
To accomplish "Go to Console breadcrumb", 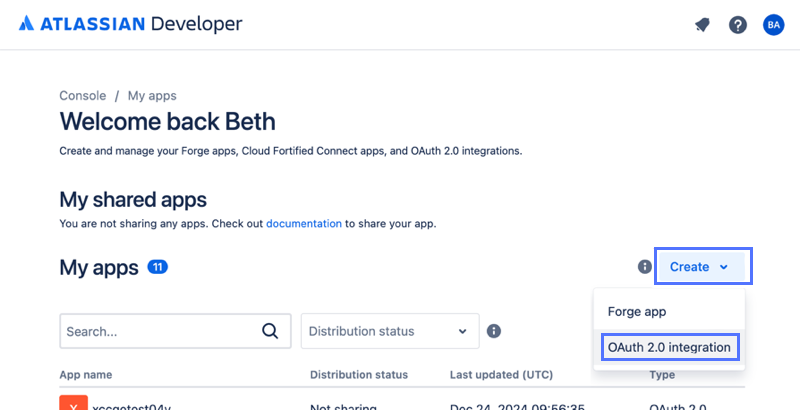I will coord(83,96).
